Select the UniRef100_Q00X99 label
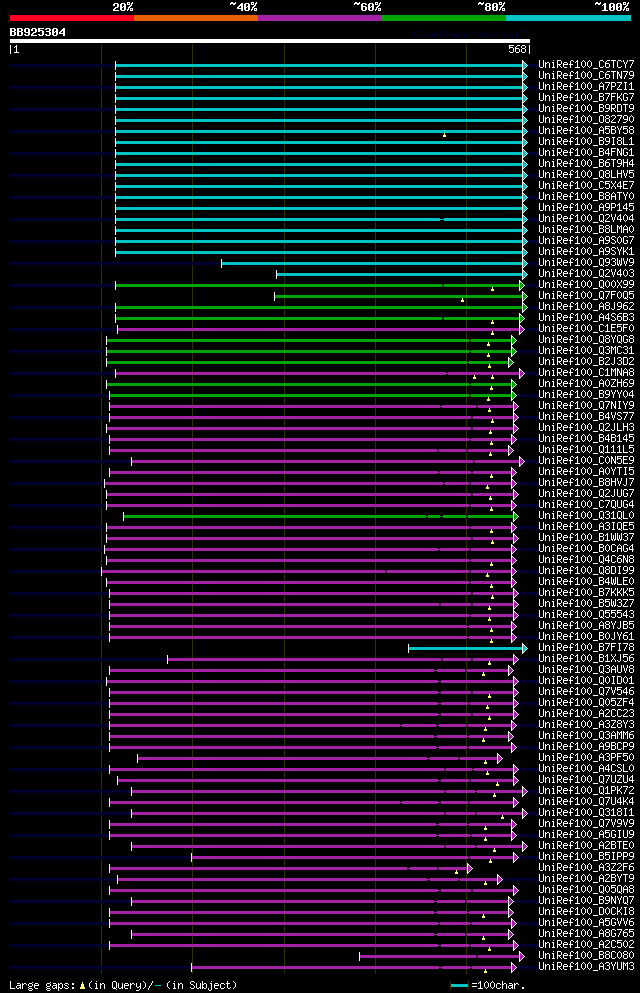The image size is (640, 993). pos(586,284)
